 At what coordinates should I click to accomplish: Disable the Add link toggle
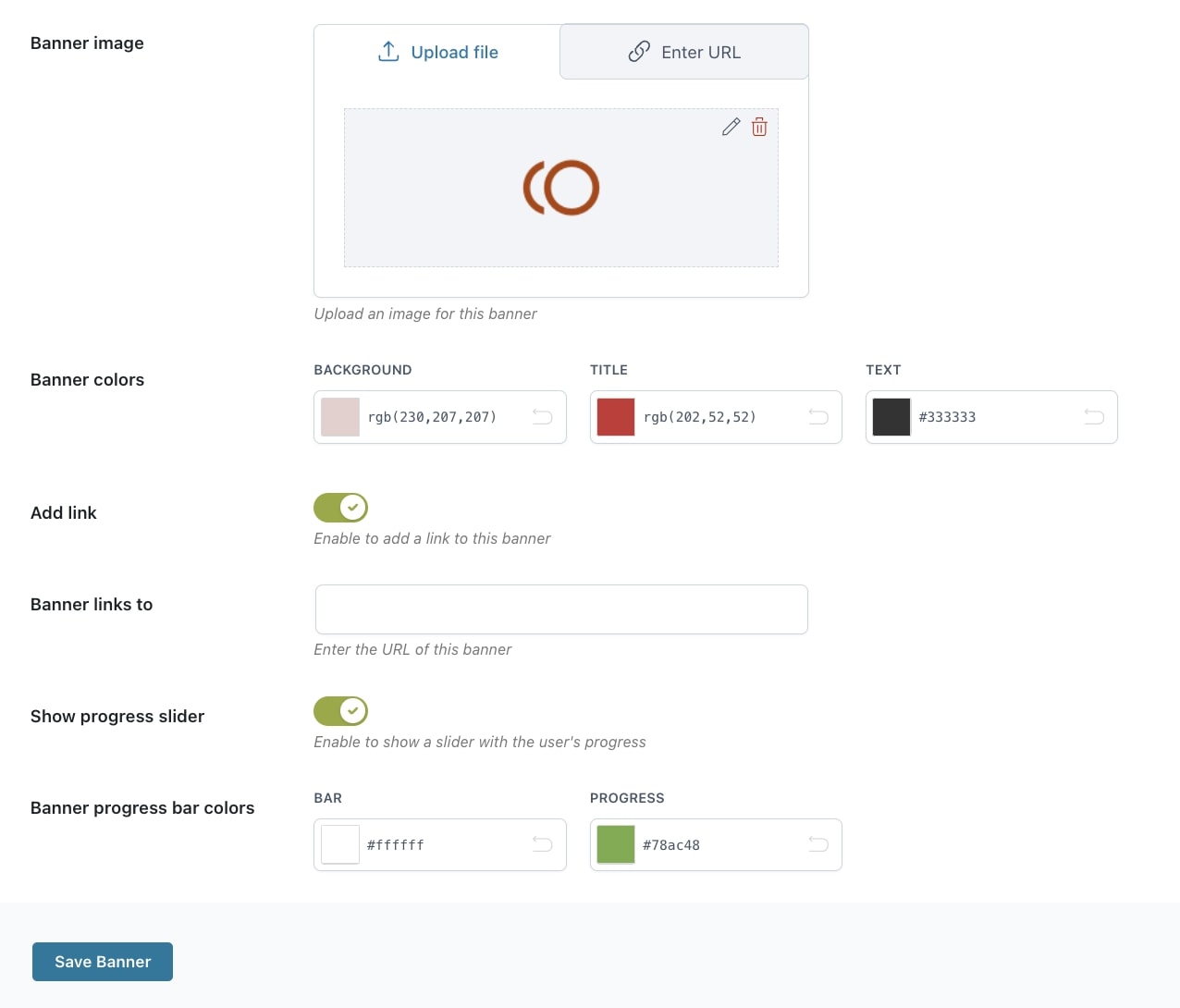coord(340,508)
